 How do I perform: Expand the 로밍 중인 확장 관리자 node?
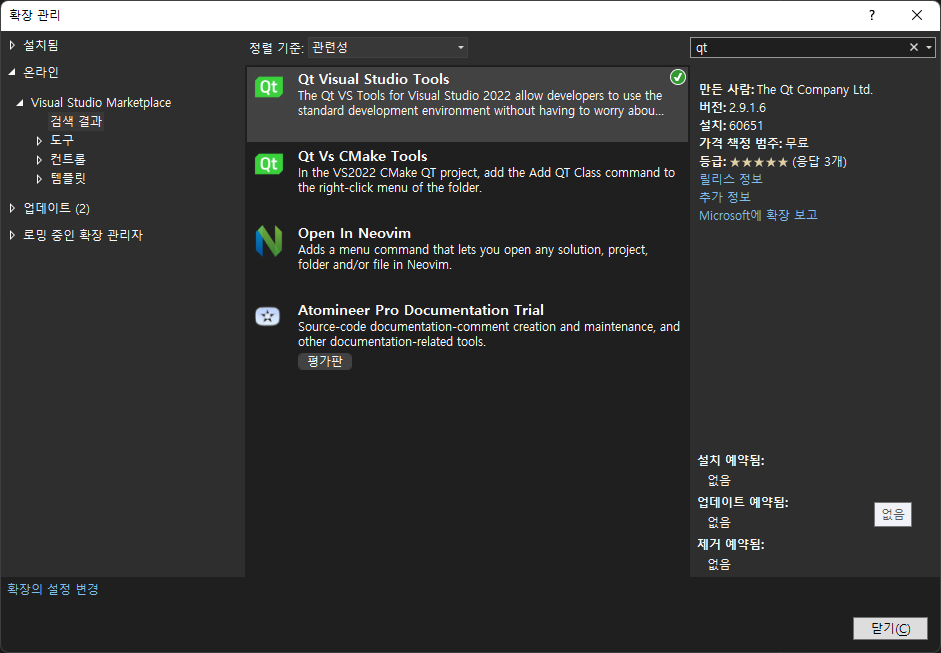[12, 235]
